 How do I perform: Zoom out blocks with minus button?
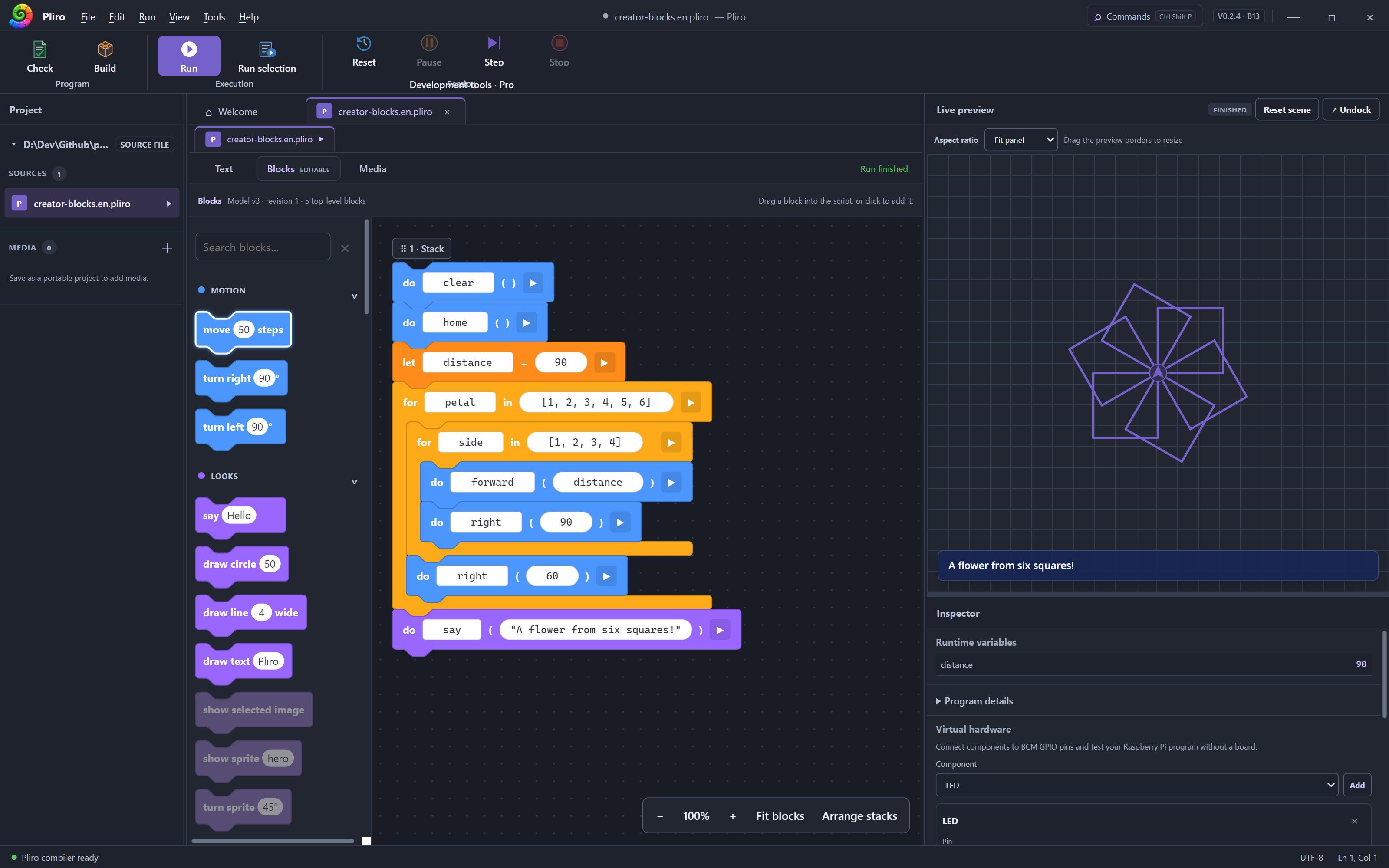660,816
